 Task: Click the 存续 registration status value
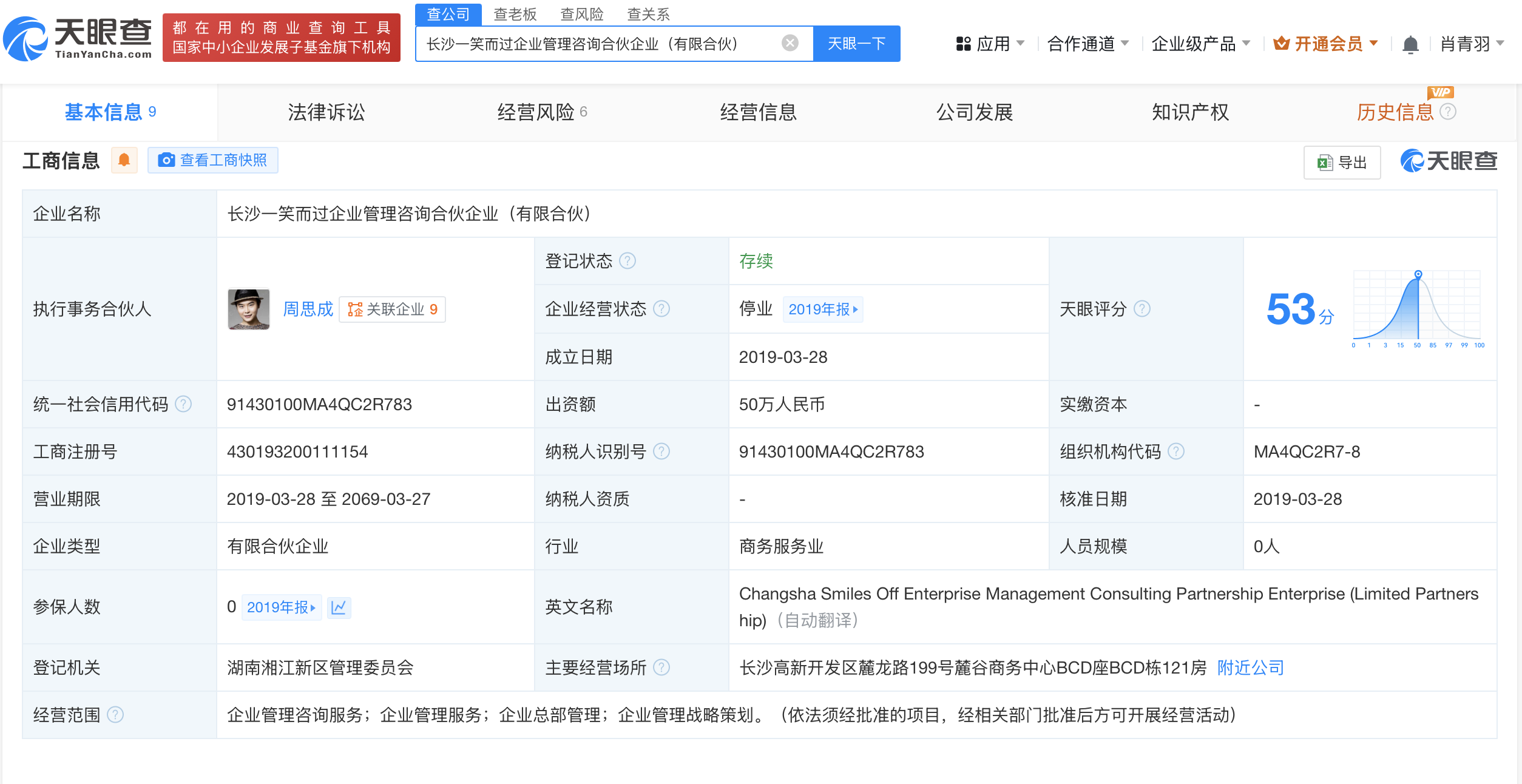(x=756, y=262)
